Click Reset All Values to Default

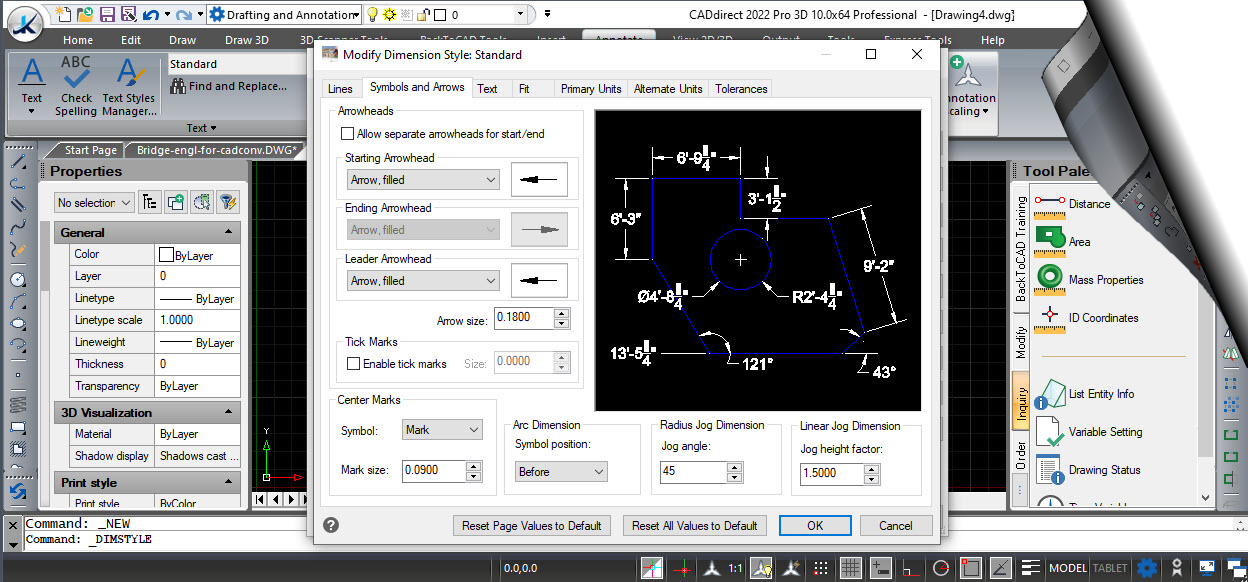[696, 525]
